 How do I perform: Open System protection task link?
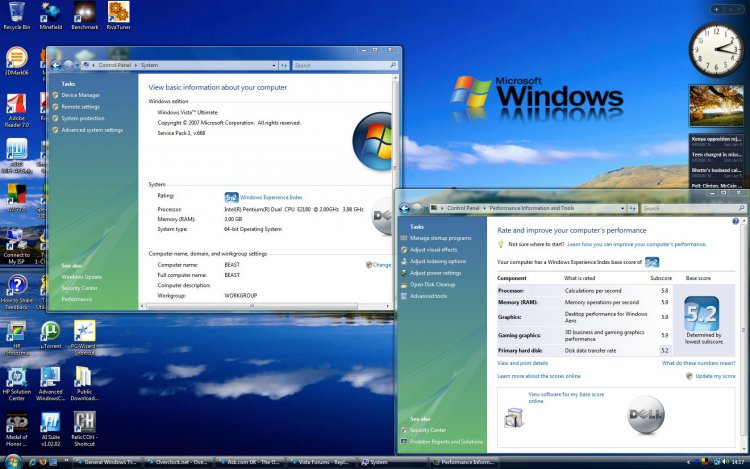click(83, 118)
